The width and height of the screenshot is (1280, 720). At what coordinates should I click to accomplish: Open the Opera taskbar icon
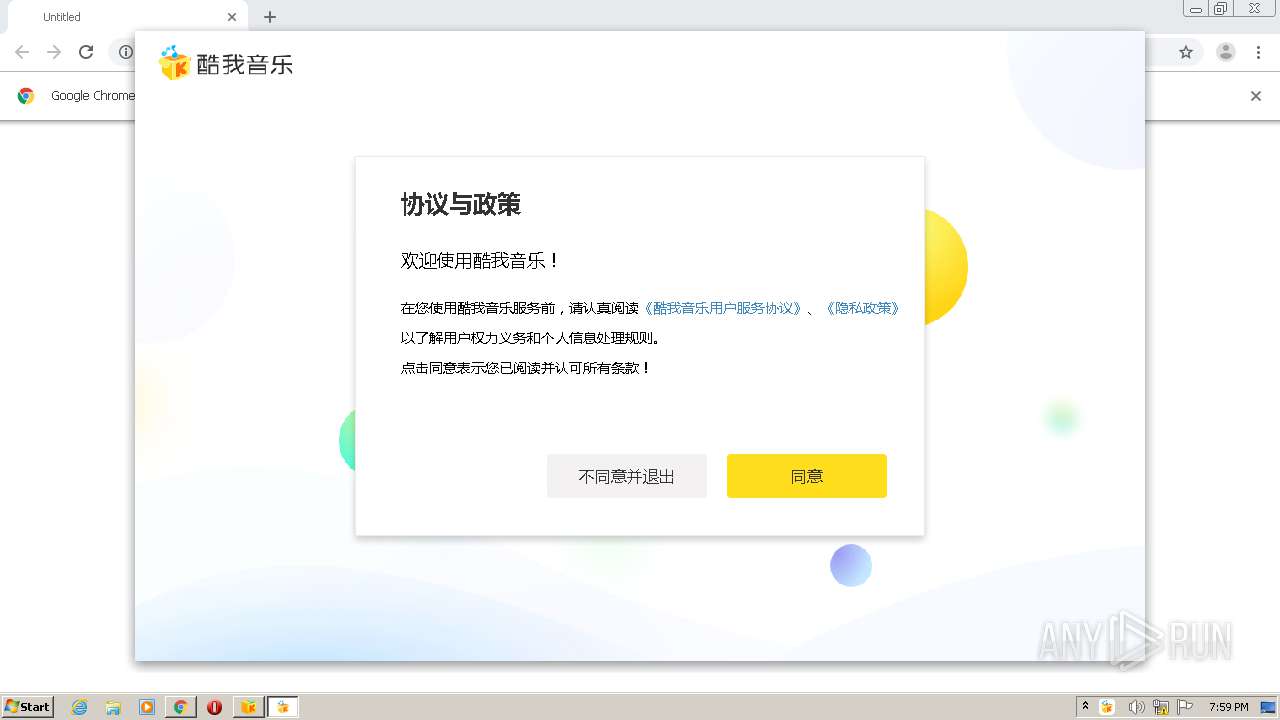[x=214, y=707]
